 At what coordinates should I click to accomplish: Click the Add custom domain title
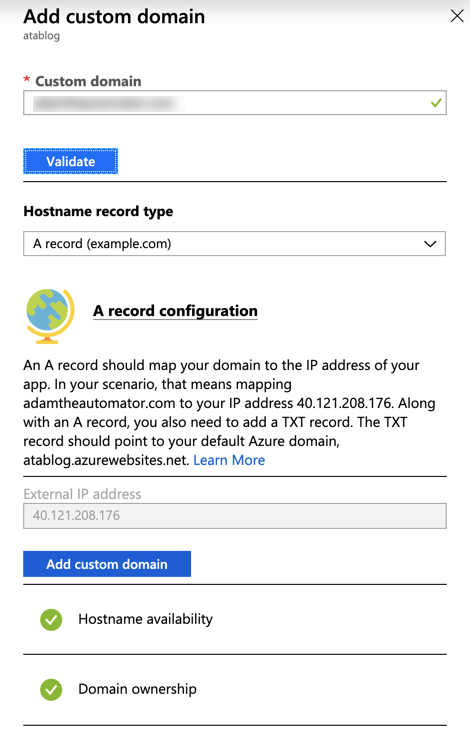point(114,16)
